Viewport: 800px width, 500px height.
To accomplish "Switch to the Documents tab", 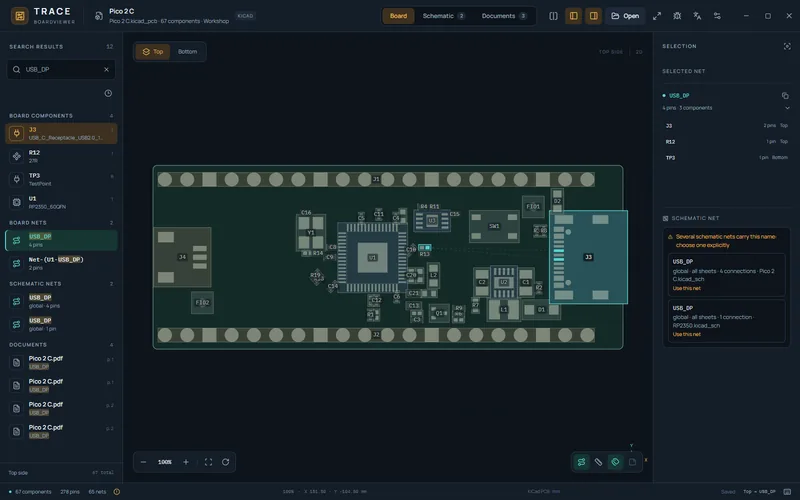I will pyautogui.click(x=504, y=16).
